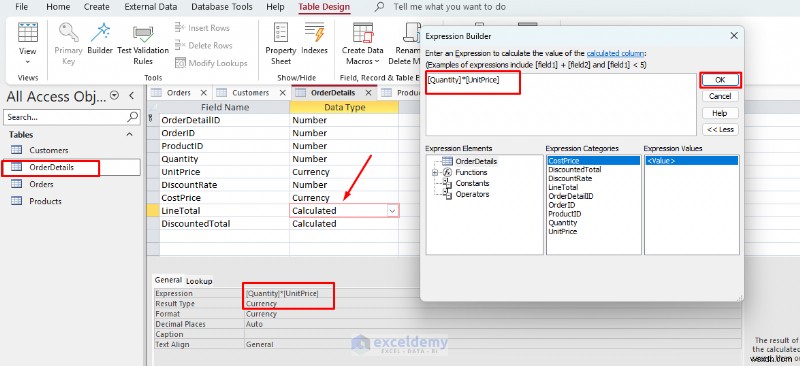The width and height of the screenshot is (800, 366).
Task: Open Create Data Macros button
Action: point(362,44)
